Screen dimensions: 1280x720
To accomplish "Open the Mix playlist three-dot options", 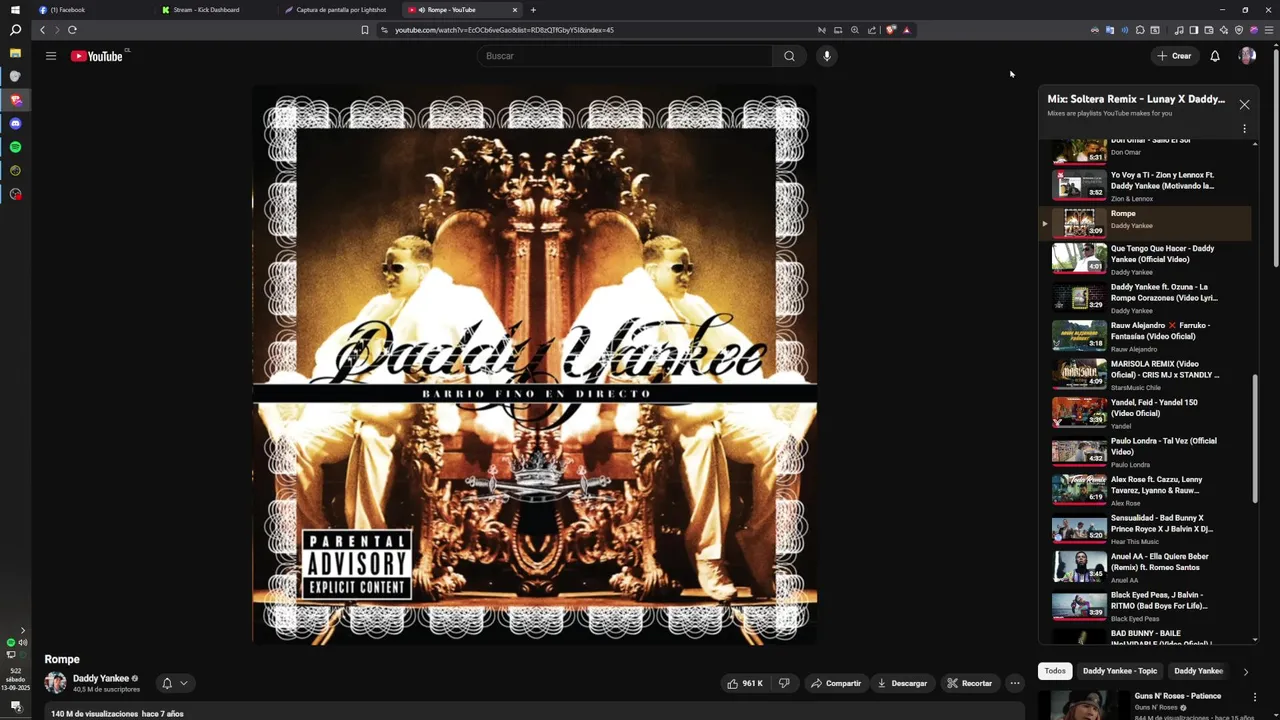I will 1244,129.
